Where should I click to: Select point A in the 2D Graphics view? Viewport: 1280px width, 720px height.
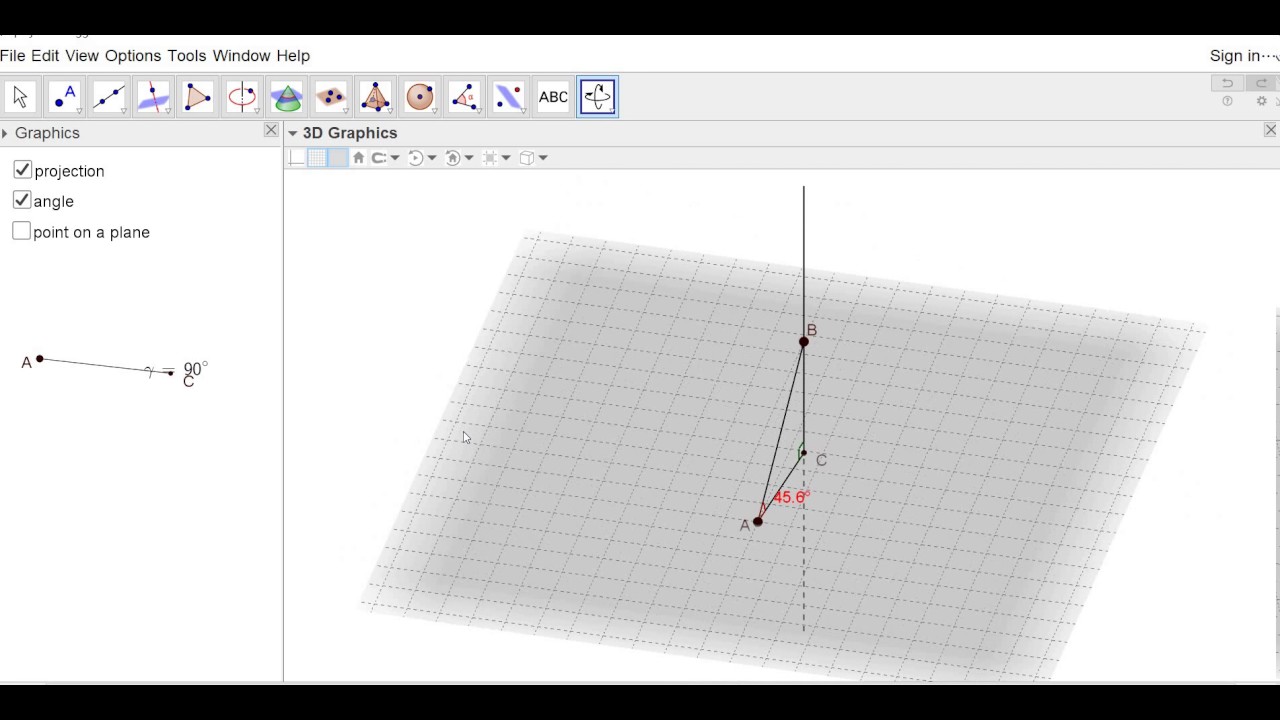[x=39, y=359]
